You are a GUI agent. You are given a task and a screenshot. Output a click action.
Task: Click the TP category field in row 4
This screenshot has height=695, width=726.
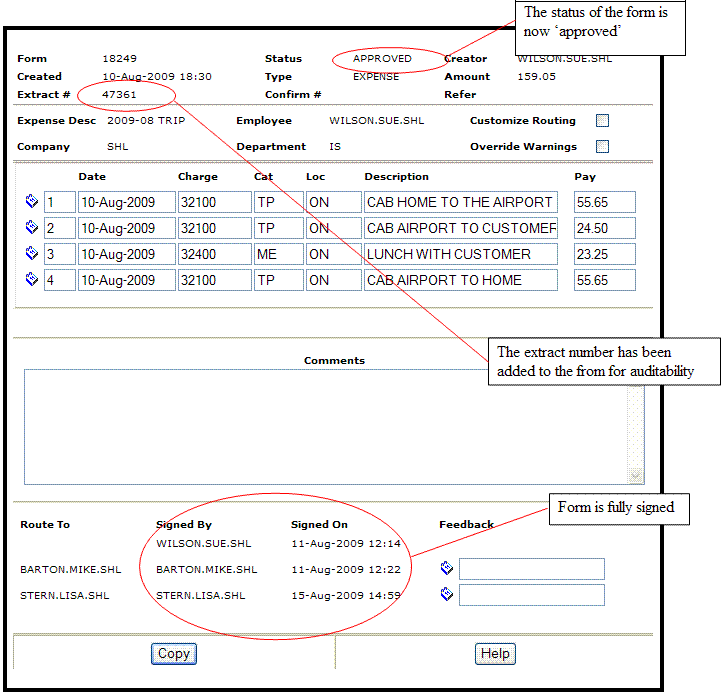(x=279, y=280)
